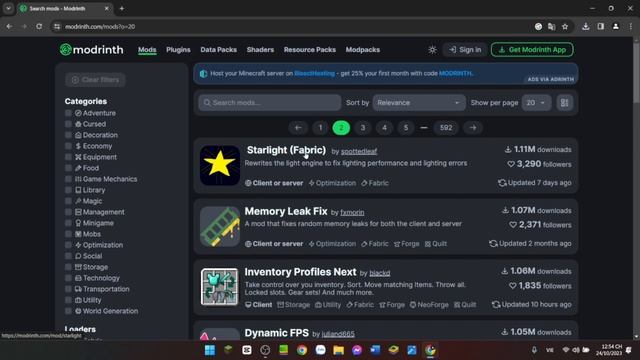This screenshot has height=360, width=640.
Task: Open browser profile icon
Action: [x=616, y=27]
